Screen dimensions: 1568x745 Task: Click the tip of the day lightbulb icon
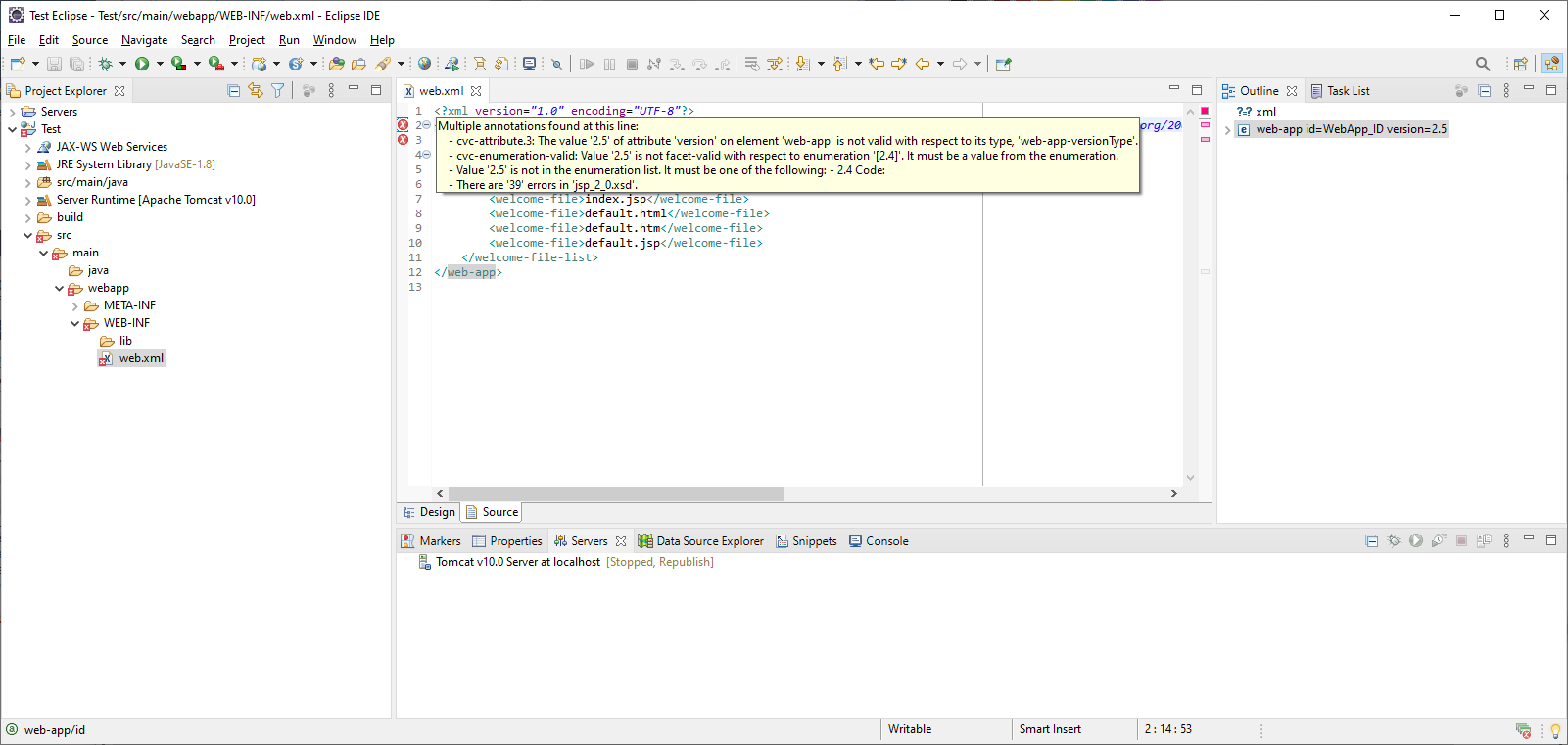(x=1554, y=730)
